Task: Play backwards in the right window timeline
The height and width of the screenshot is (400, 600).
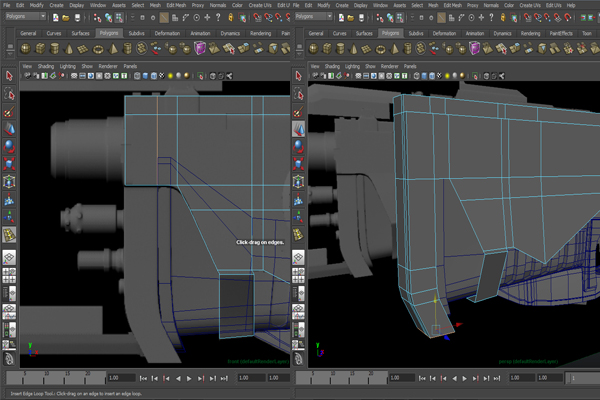Action: 454,378
